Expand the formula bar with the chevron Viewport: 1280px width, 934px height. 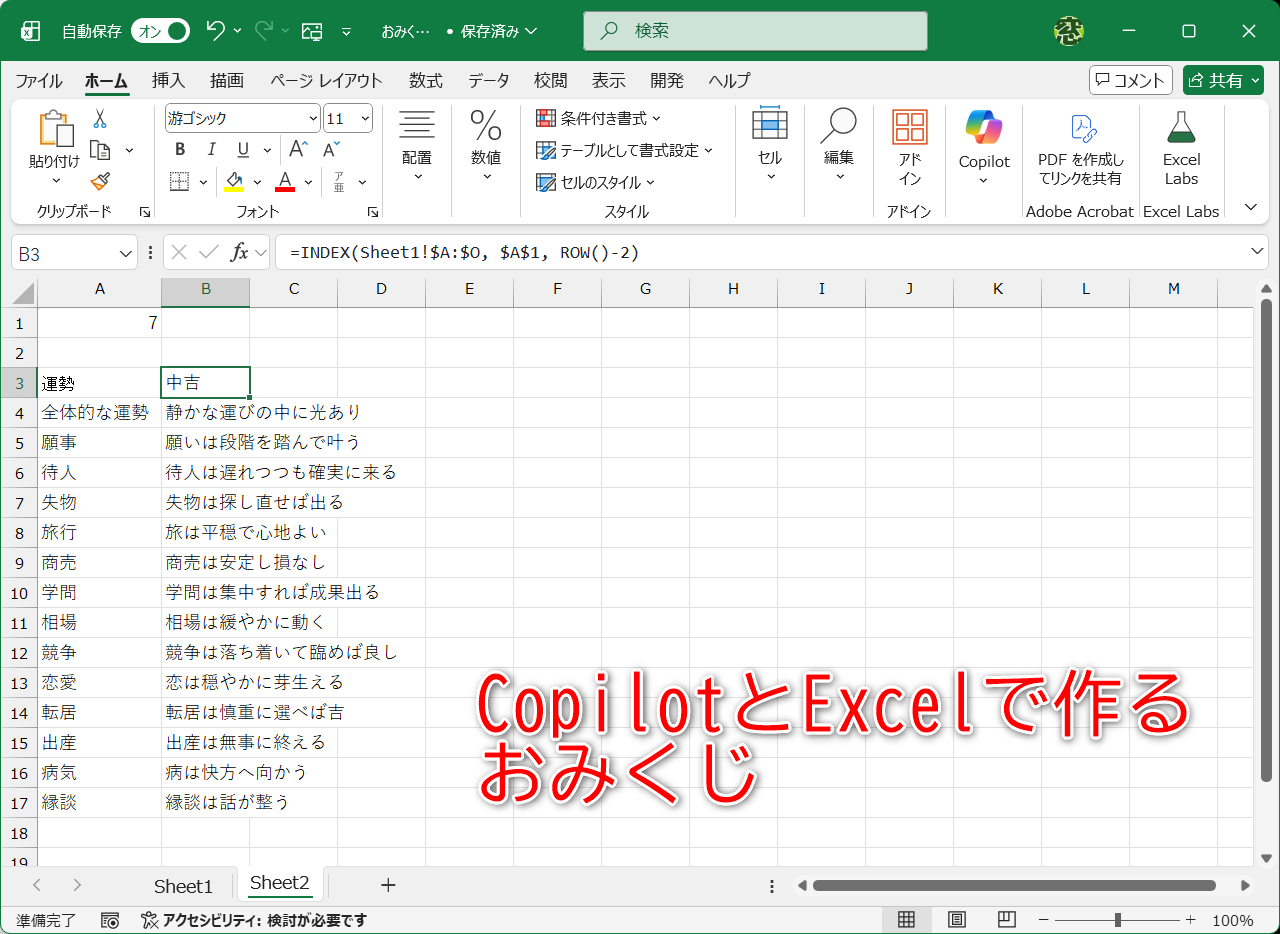click(x=1257, y=250)
